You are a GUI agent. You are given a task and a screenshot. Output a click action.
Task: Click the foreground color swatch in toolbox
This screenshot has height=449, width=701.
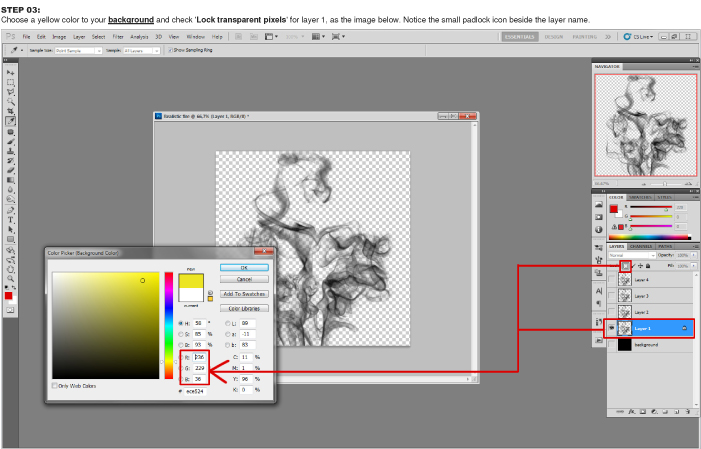tap(8, 296)
